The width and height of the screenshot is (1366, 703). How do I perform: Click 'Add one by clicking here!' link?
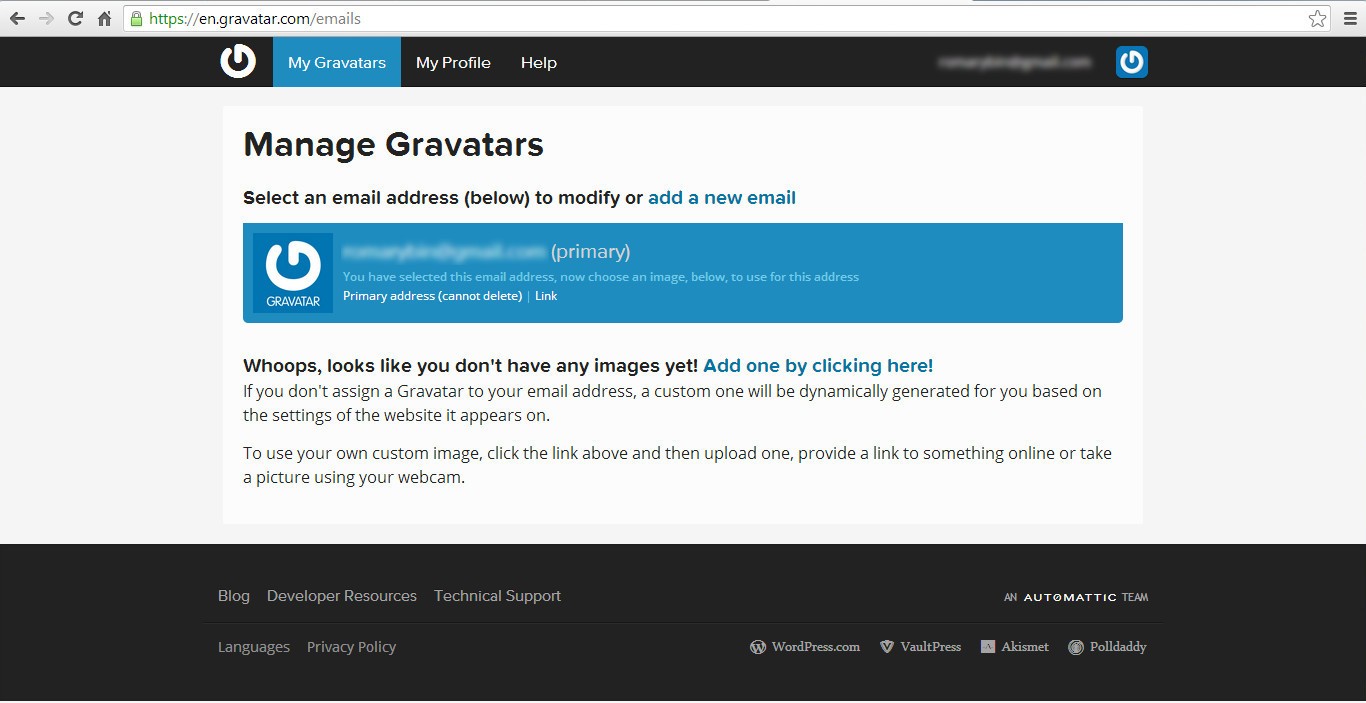click(818, 366)
